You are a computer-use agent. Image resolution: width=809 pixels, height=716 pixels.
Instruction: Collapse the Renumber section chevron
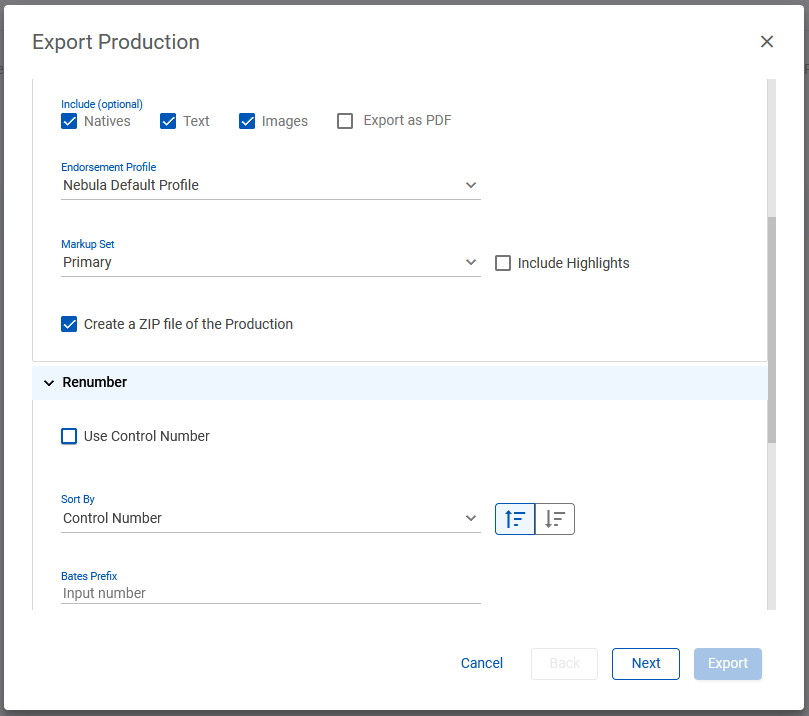click(49, 383)
